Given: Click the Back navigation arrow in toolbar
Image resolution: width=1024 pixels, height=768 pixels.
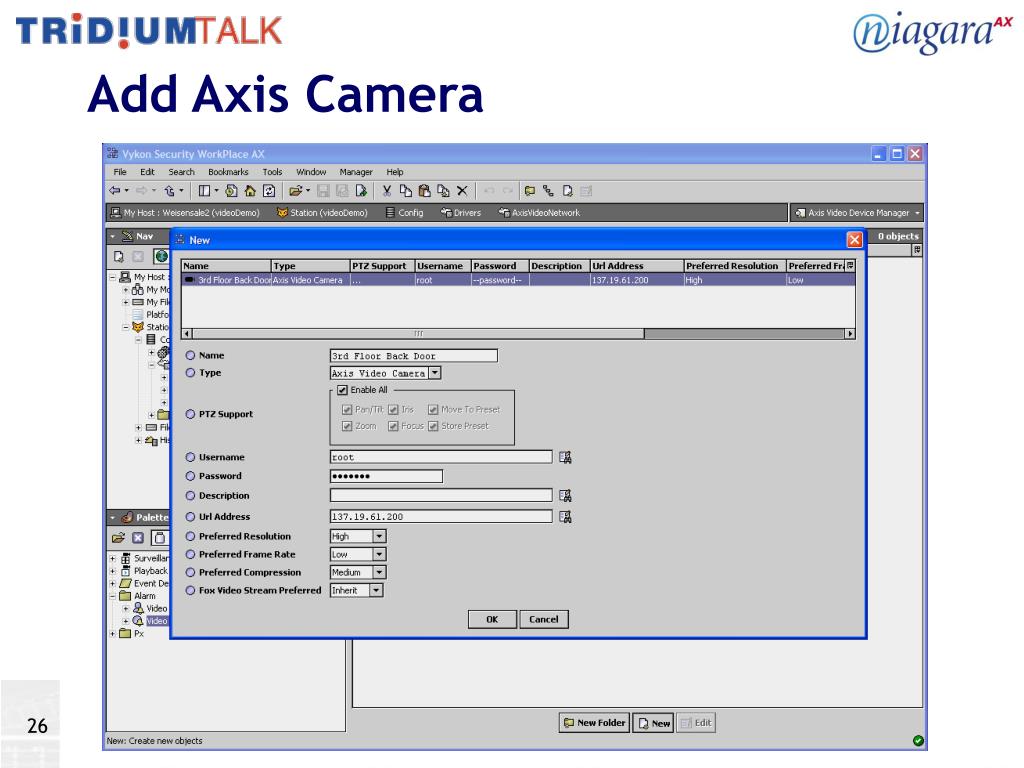Looking at the screenshot, I should (x=115, y=191).
